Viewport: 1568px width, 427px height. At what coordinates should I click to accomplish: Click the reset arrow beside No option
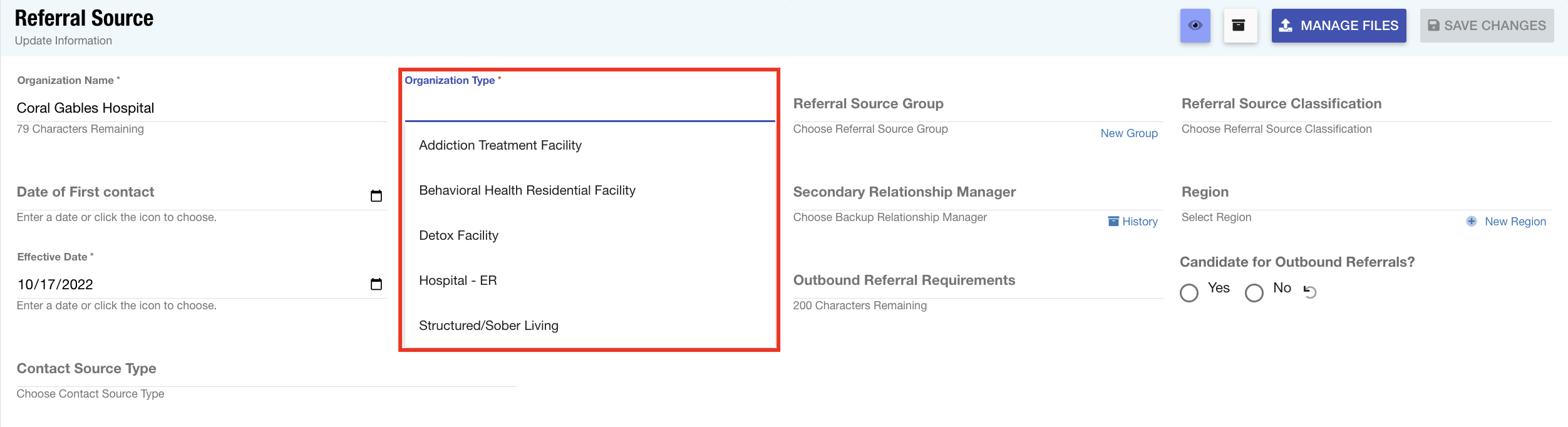1310,291
